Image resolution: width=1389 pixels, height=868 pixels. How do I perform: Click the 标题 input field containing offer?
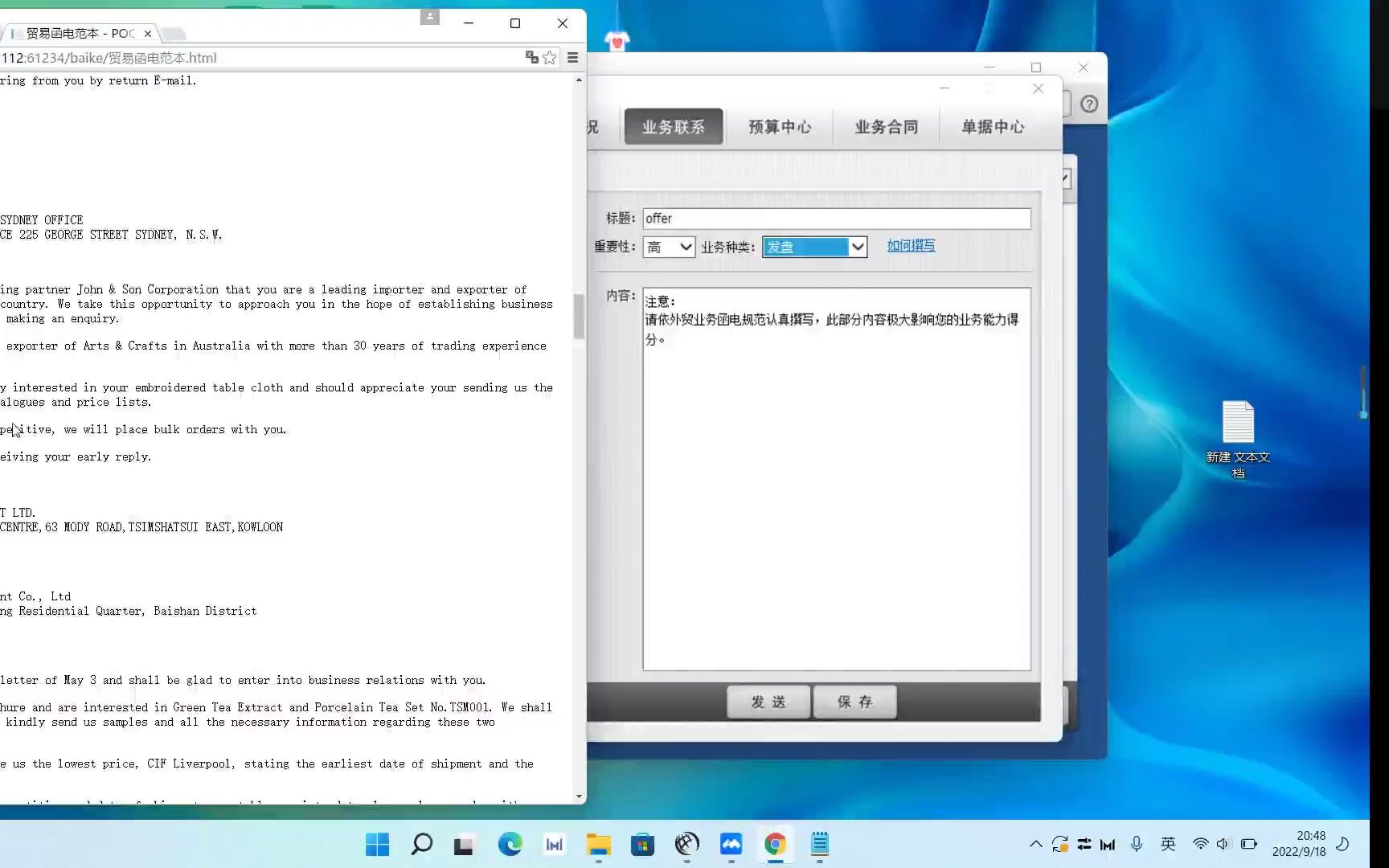(x=837, y=219)
